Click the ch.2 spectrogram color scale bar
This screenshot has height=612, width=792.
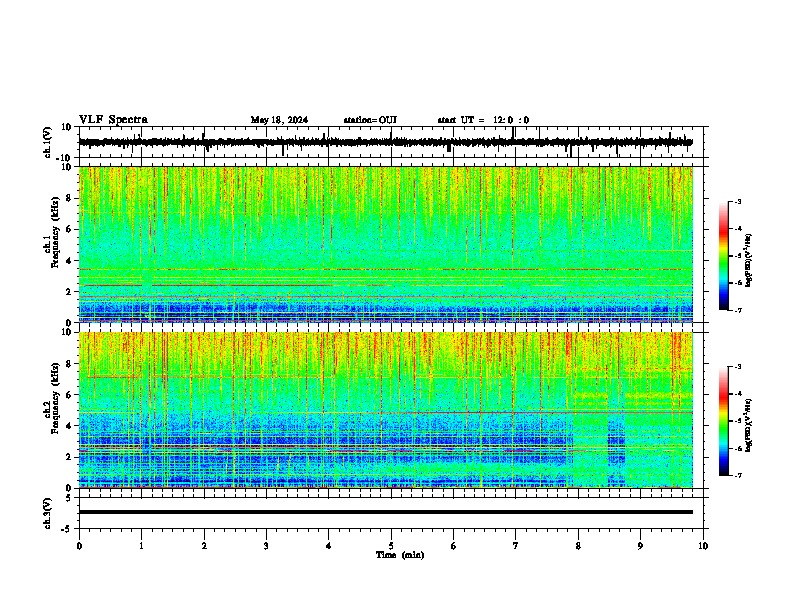pyautogui.click(x=724, y=421)
